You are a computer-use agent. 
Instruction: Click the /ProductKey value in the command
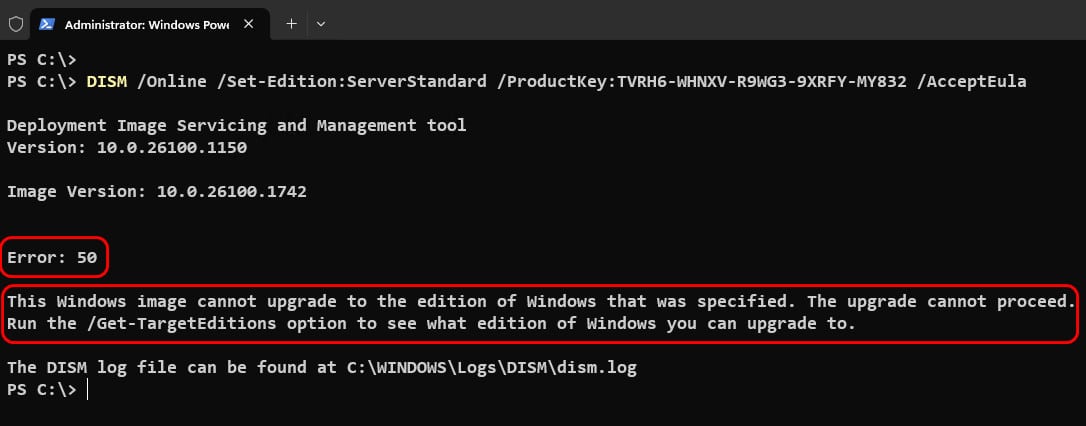click(702, 82)
